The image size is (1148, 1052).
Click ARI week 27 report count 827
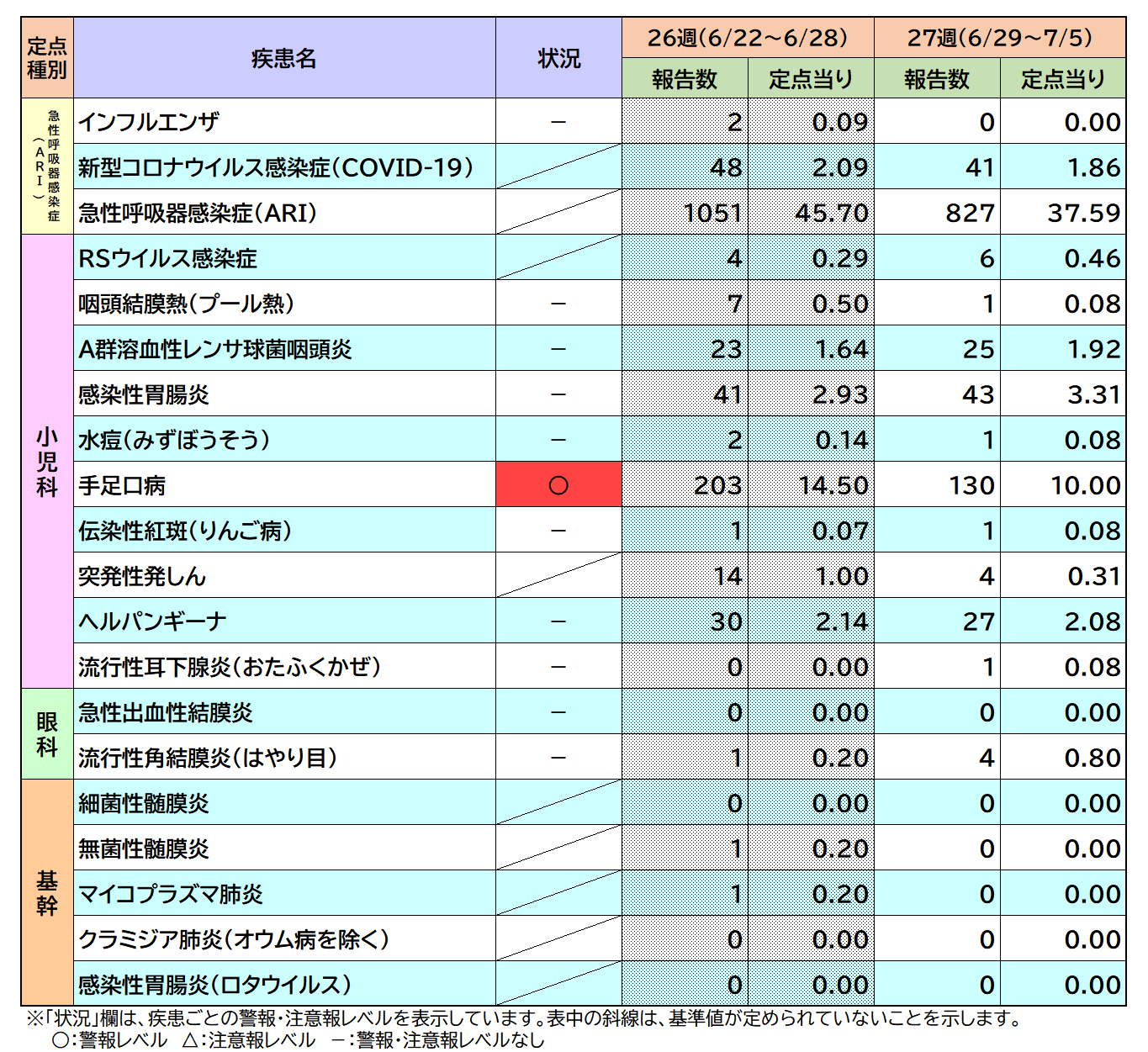[x=970, y=213]
